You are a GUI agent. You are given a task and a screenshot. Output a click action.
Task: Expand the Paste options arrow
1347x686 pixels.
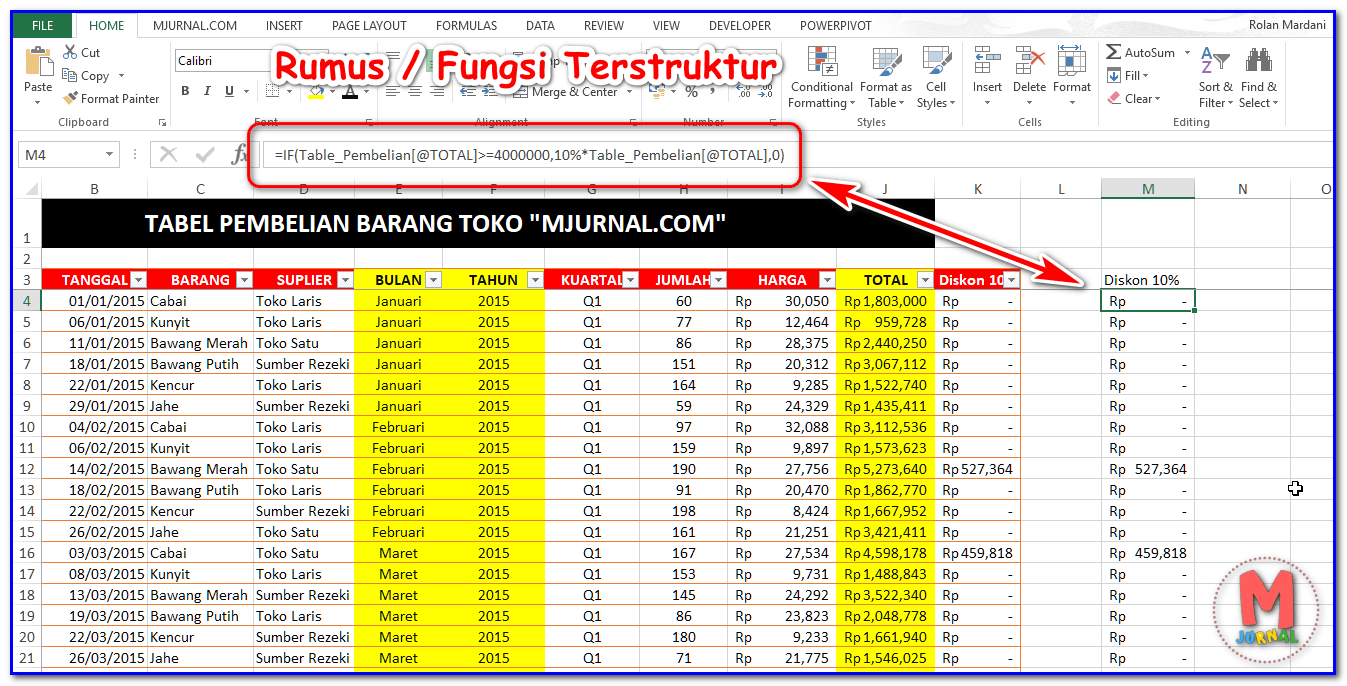point(38,104)
